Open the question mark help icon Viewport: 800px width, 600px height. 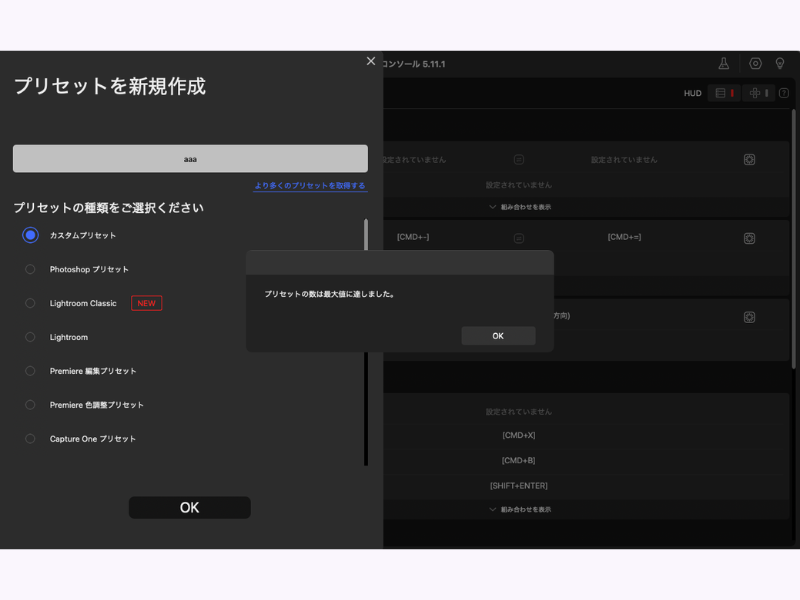(x=783, y=93)
